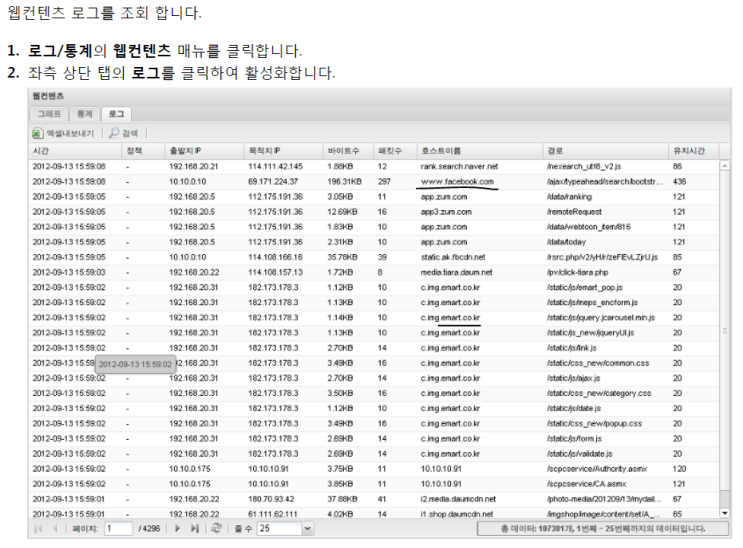Image resolution: width=743 pixels, height=548 pixels.
Task: Click the refresh icon in pager
Action: pos(217,528)
